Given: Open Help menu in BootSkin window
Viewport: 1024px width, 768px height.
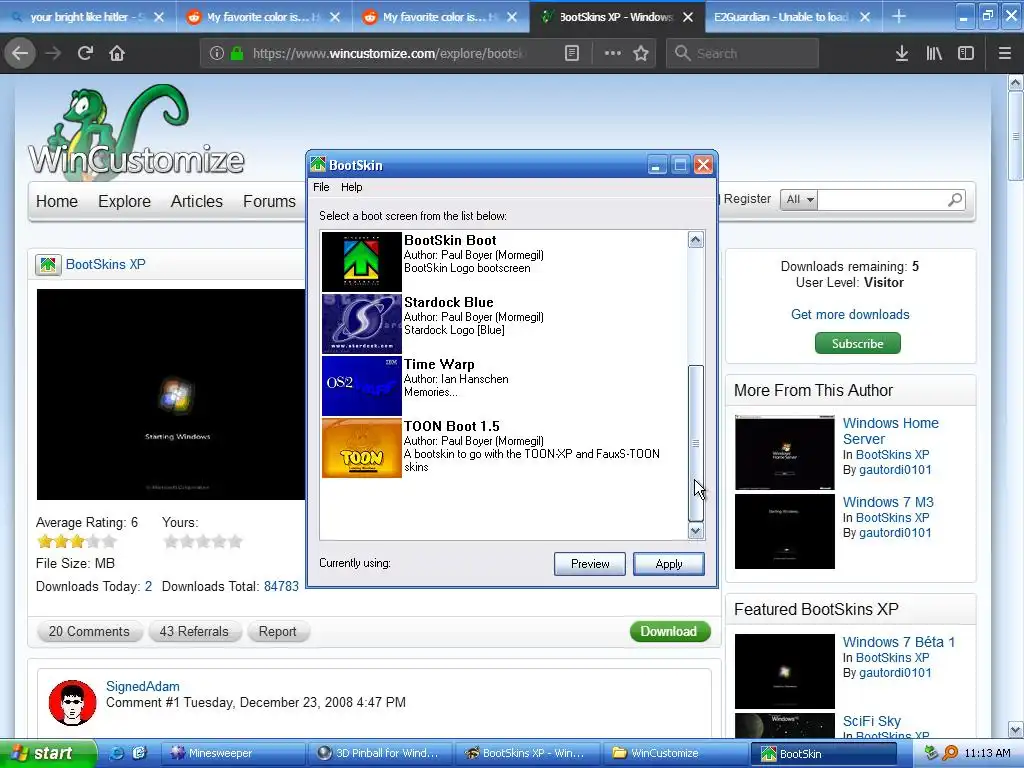Looking at the screenshot, I should click(x=351, y=187).
